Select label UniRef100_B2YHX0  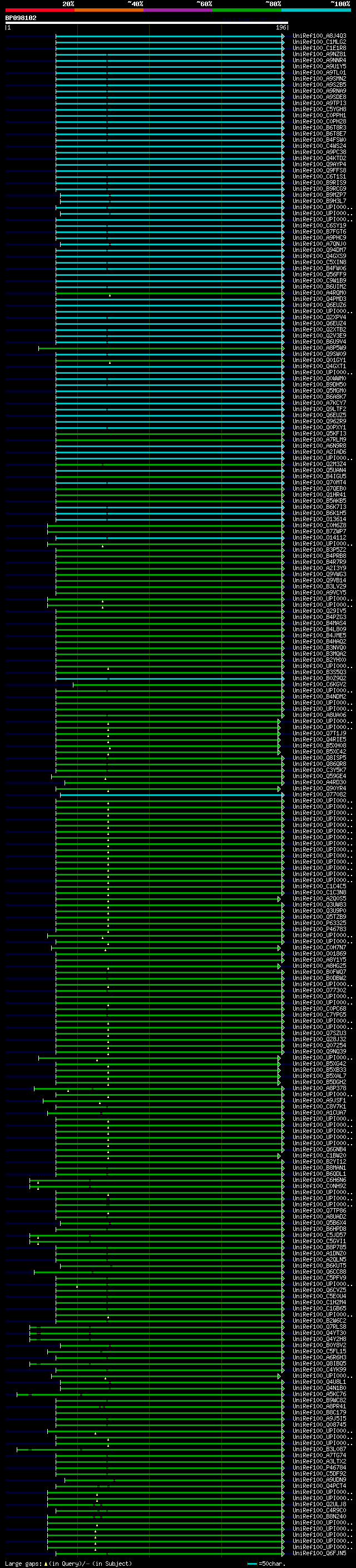click(x=319, y=660)
